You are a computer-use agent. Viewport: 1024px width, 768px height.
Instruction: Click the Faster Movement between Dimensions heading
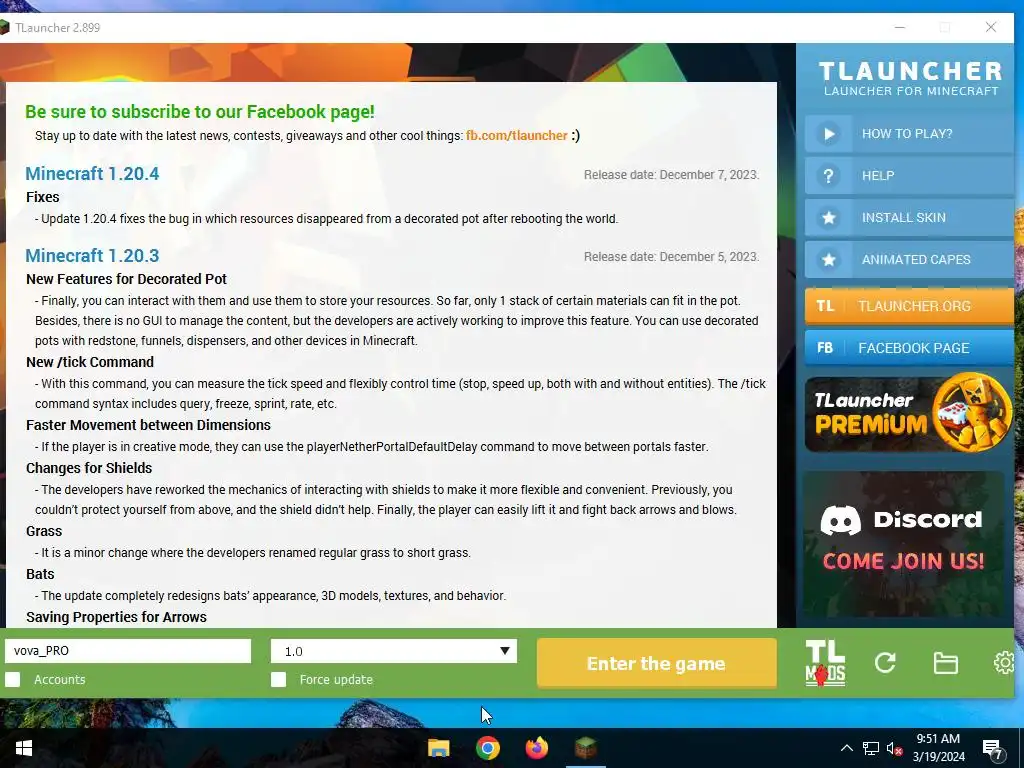[x=148, y=425]
